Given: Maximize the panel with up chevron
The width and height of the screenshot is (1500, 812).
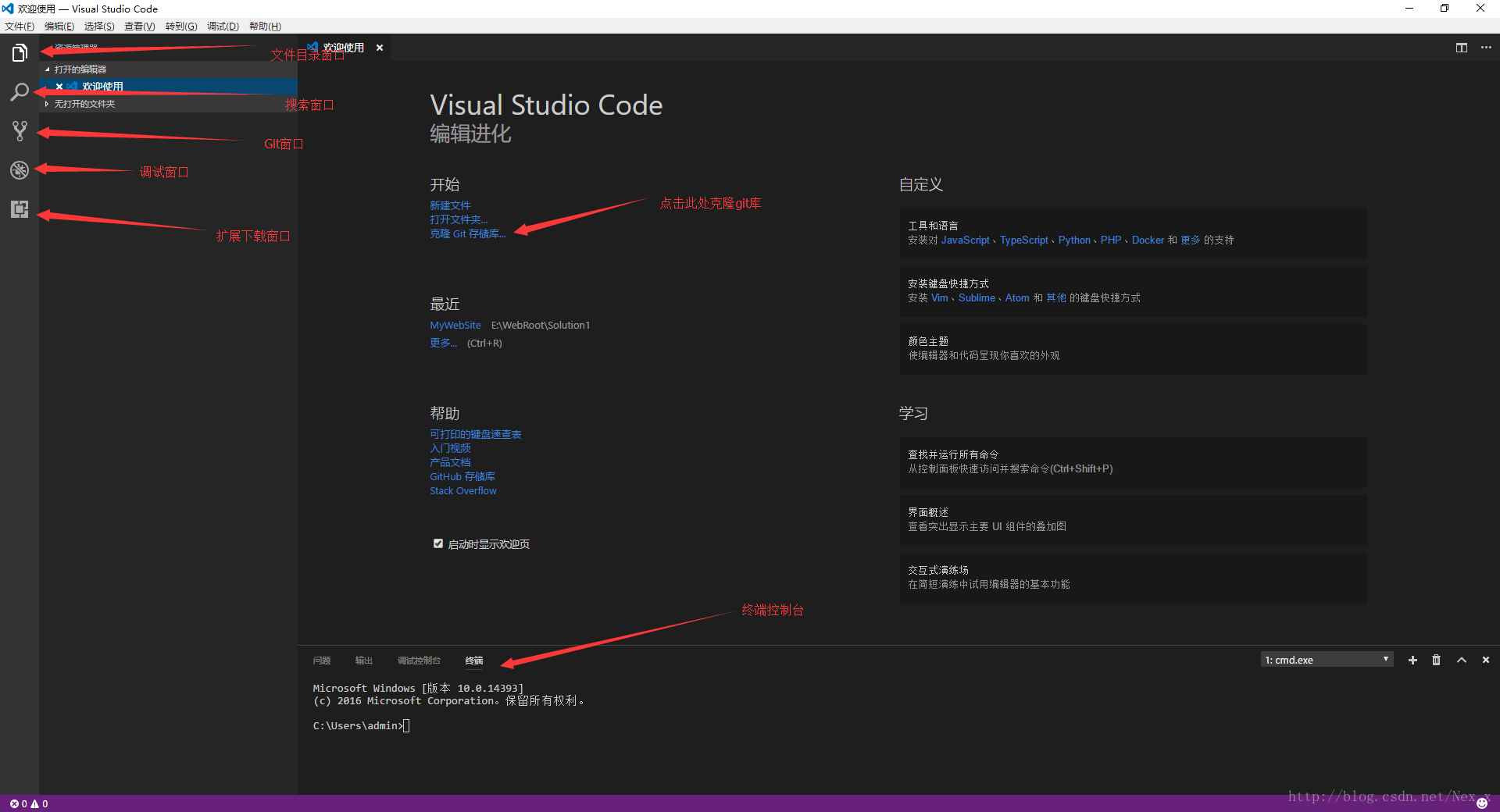Looking at the screenshot, I should tap(1462, 661).
